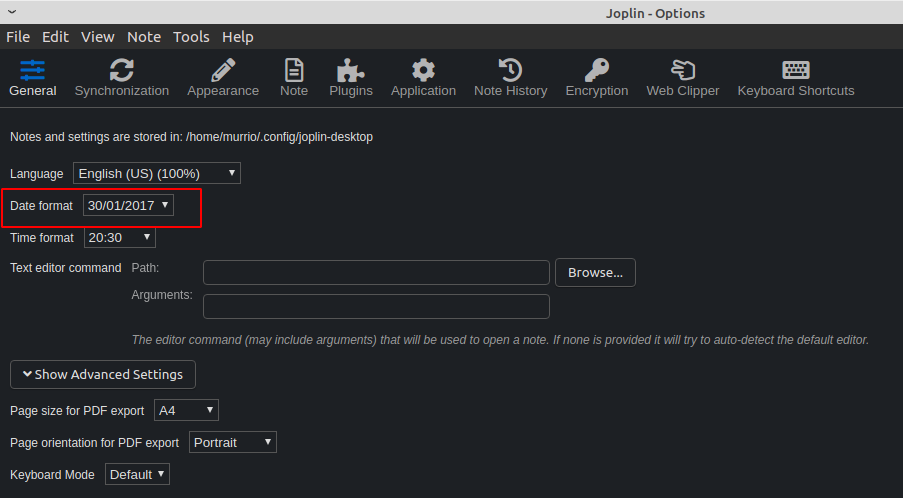The height and width of the screenshot is (498, 903).
Task: Open the Language dropdown
Action: tap(157, 173)
